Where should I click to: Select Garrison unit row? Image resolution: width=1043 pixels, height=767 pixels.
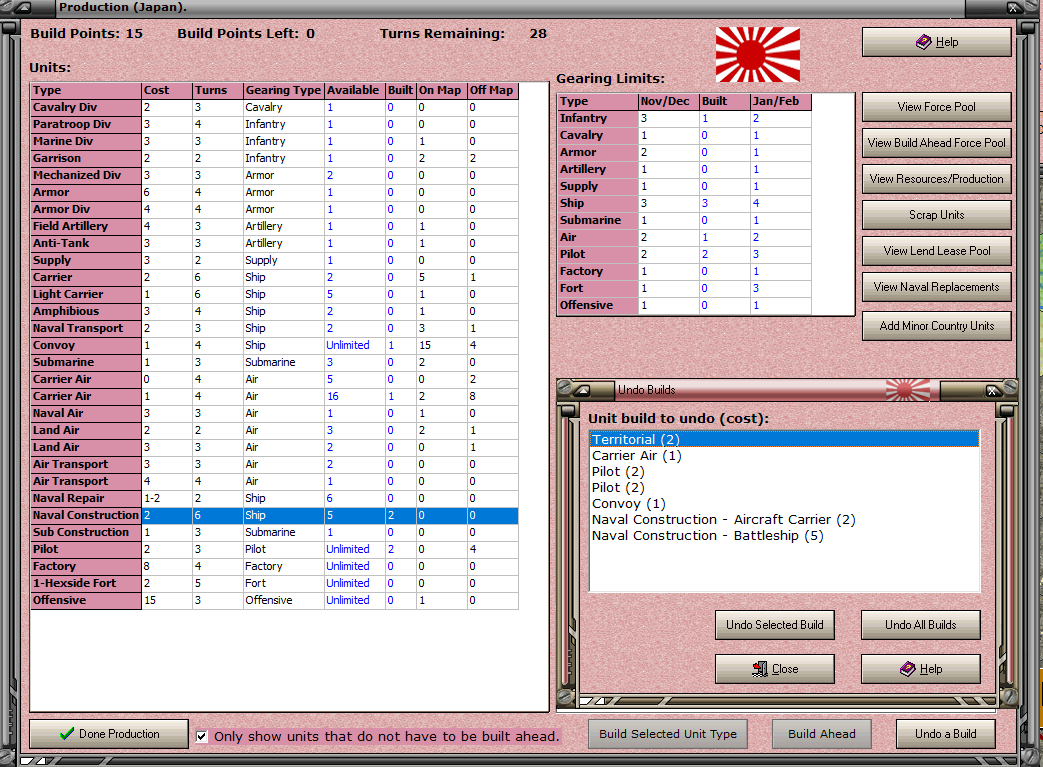(x=274, y=158)
